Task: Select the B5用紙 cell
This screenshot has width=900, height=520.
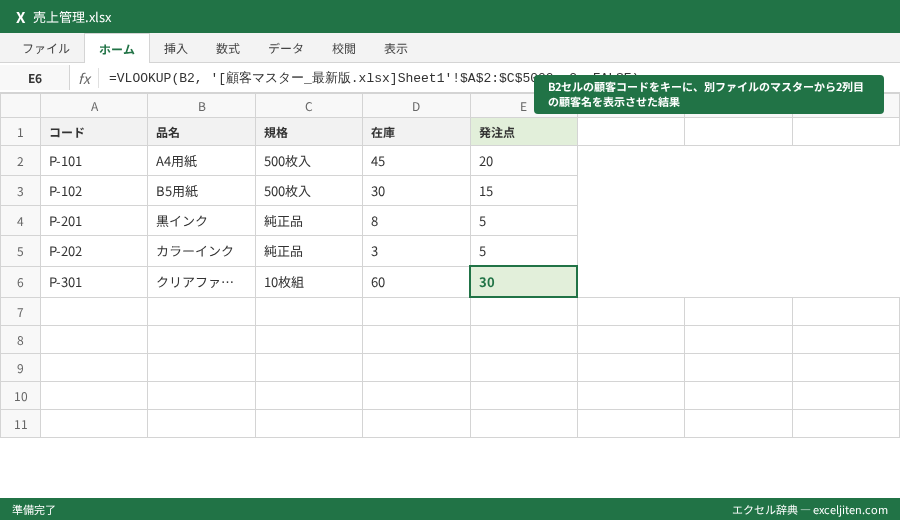Action: click(201, 191)
